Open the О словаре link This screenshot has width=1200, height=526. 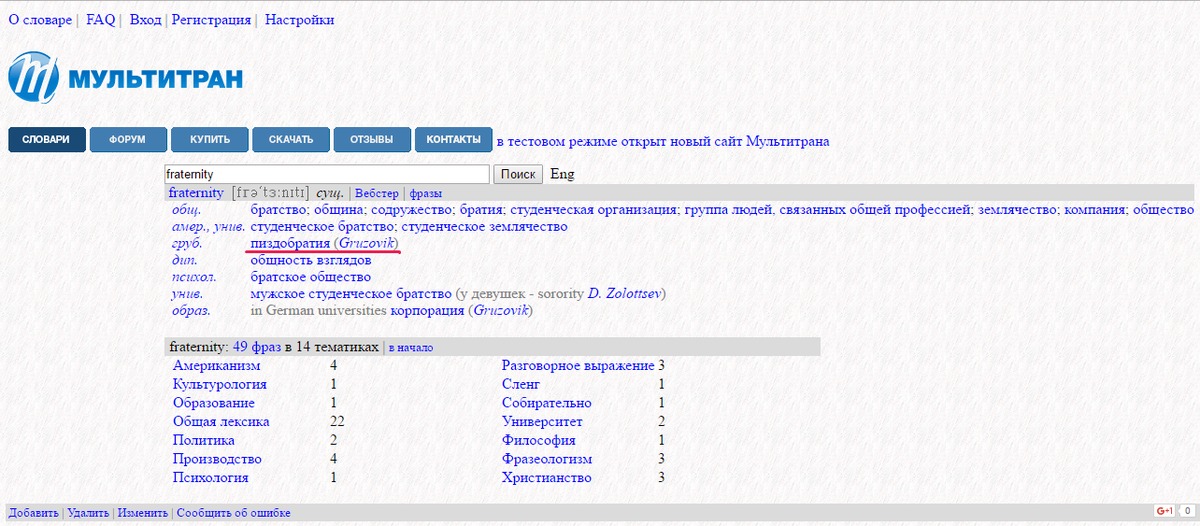(x=40, y=20)
